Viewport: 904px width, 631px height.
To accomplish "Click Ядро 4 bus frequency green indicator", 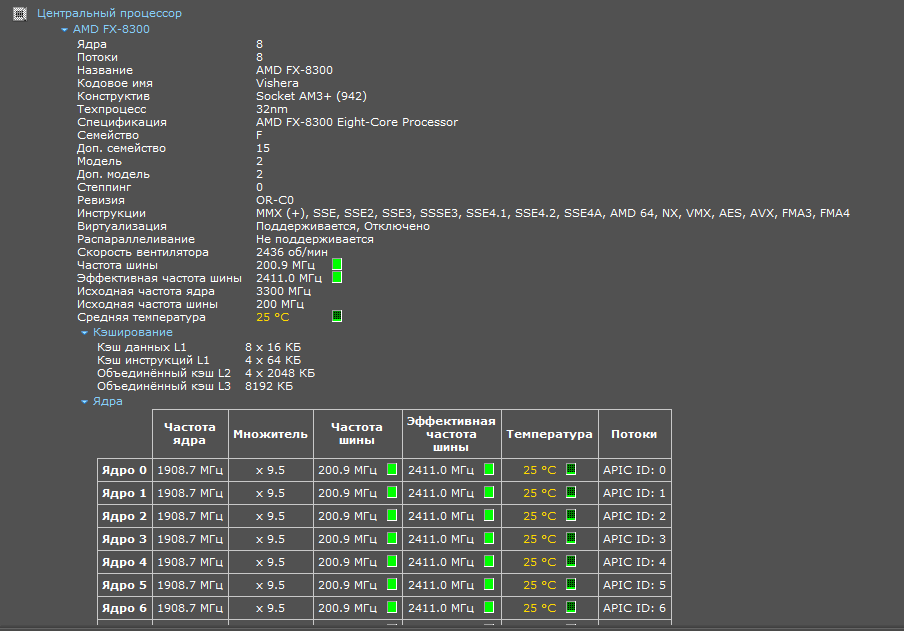I will pos(392,561).
